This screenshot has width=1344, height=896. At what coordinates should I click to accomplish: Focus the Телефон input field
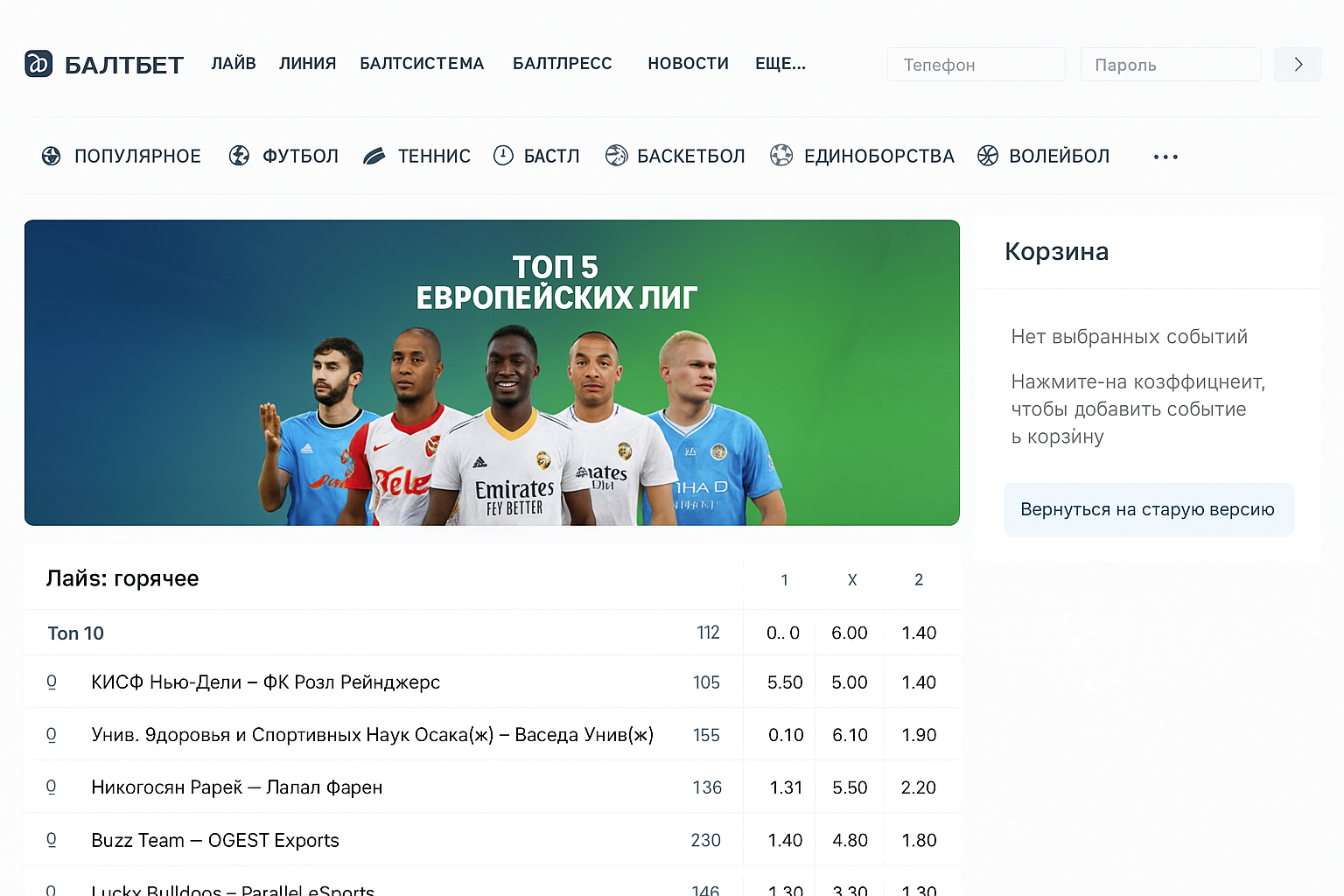[x=976, y=64]
